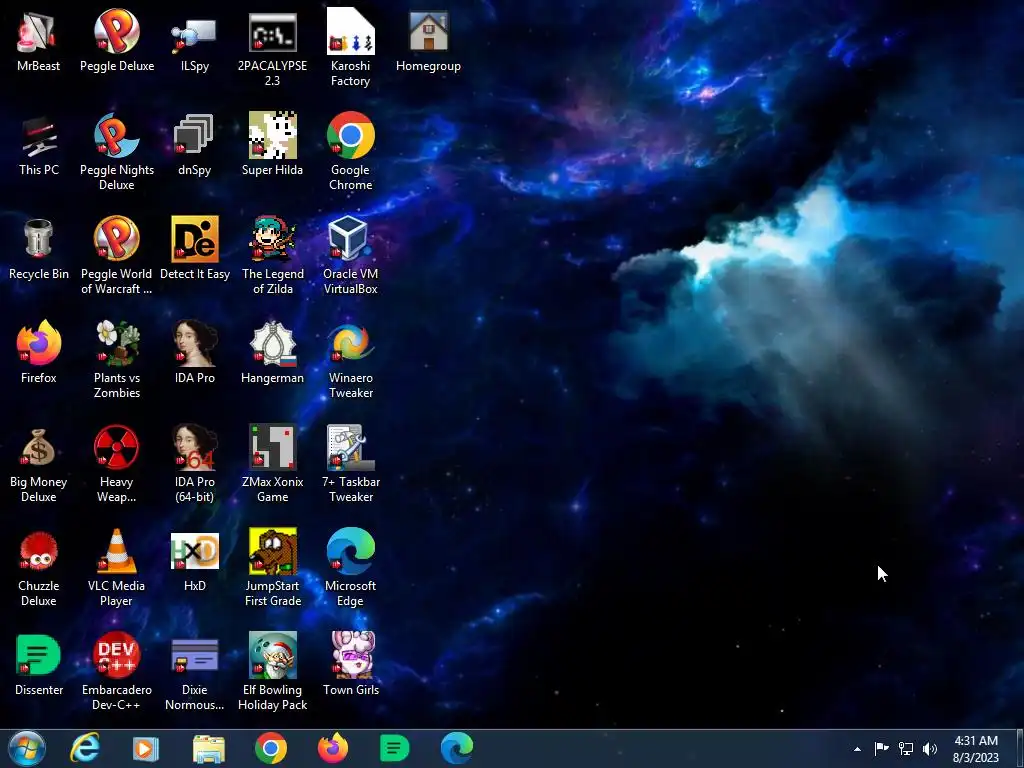Open Dissenter from the taskbar

coord(394,748)
